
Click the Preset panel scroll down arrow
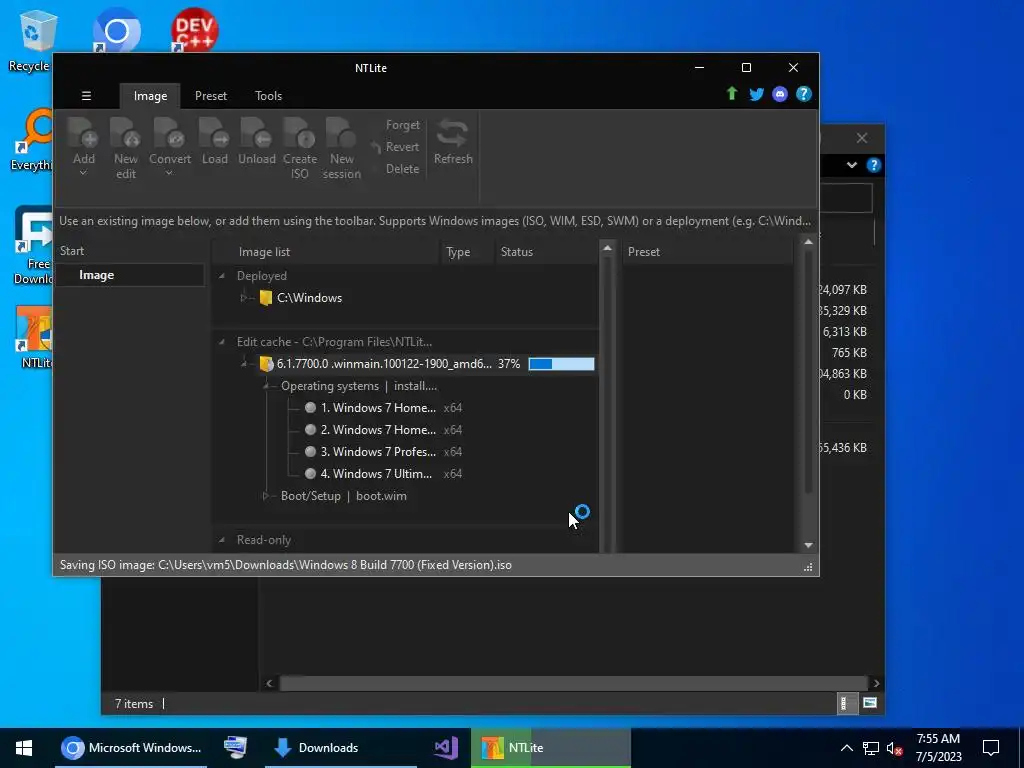(808, 545)
